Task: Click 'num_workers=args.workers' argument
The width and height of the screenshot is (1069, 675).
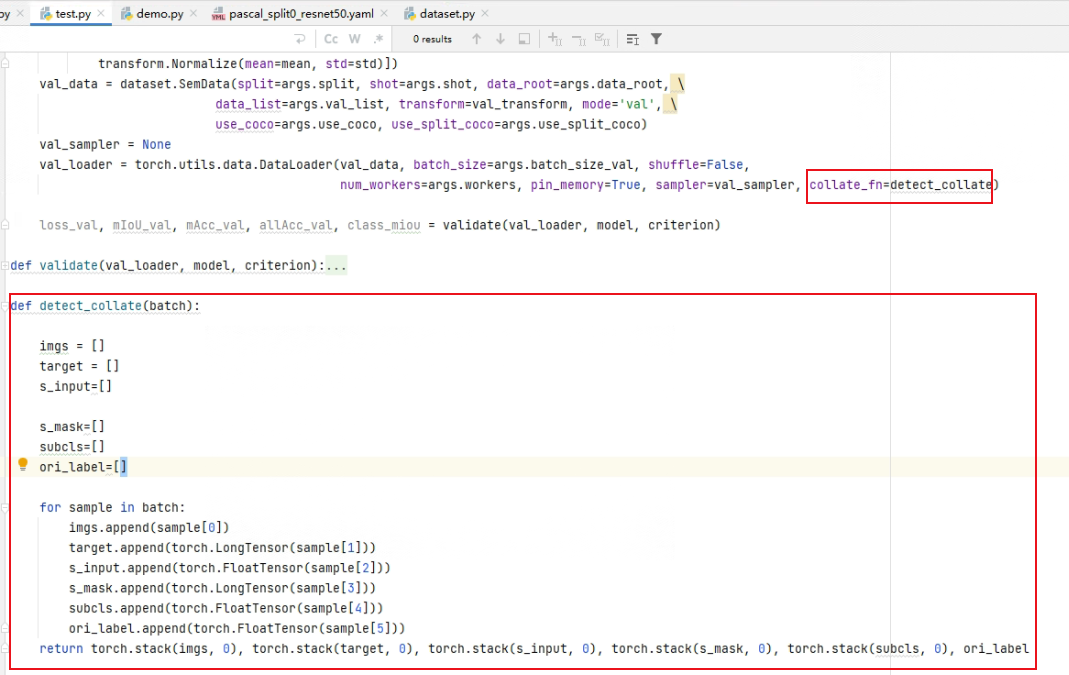Action: [428, 185]
